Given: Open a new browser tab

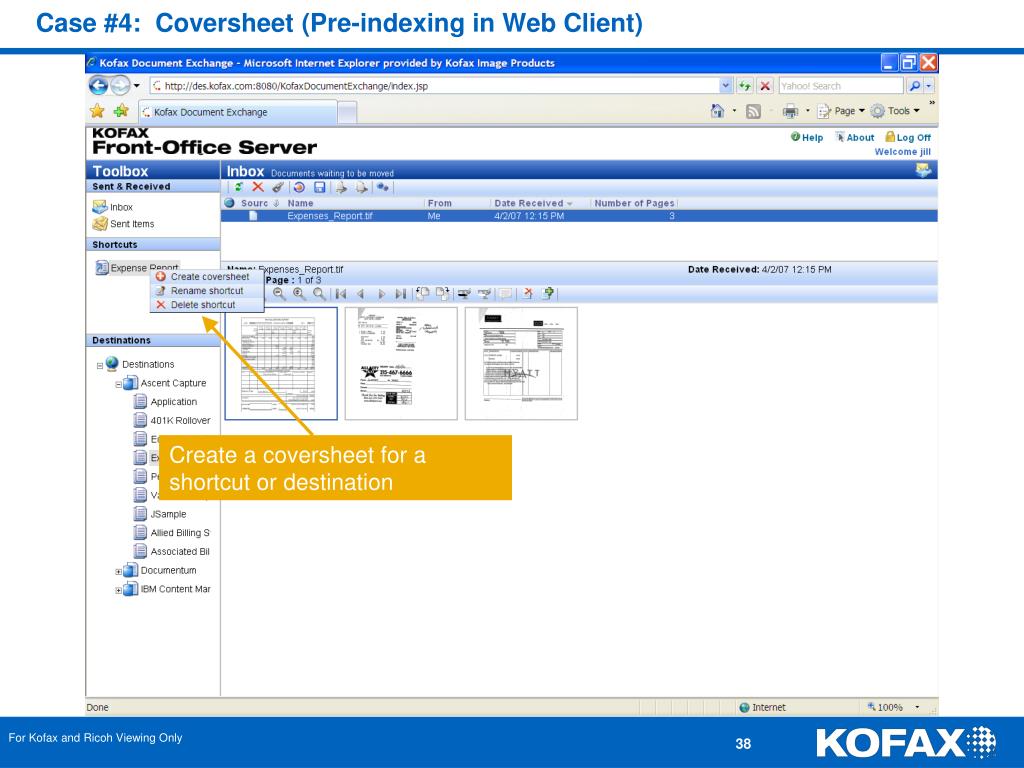Looking at the screenshot, I should (347, 112).
